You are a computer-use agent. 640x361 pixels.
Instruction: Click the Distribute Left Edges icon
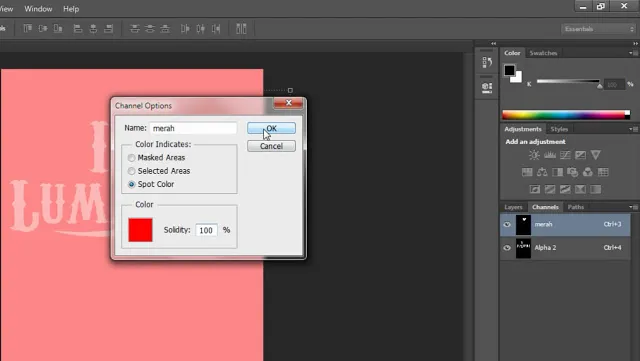(x=185, y=29)
